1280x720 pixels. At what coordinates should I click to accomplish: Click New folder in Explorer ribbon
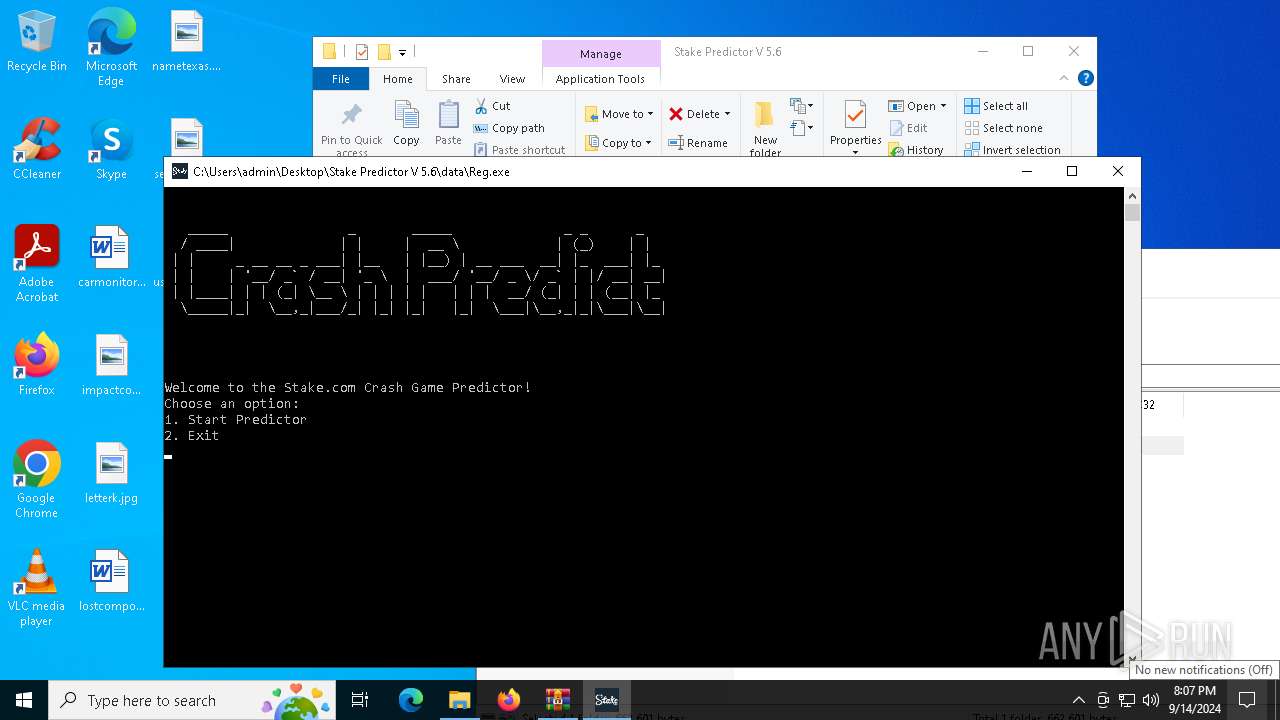click(765, 128)
